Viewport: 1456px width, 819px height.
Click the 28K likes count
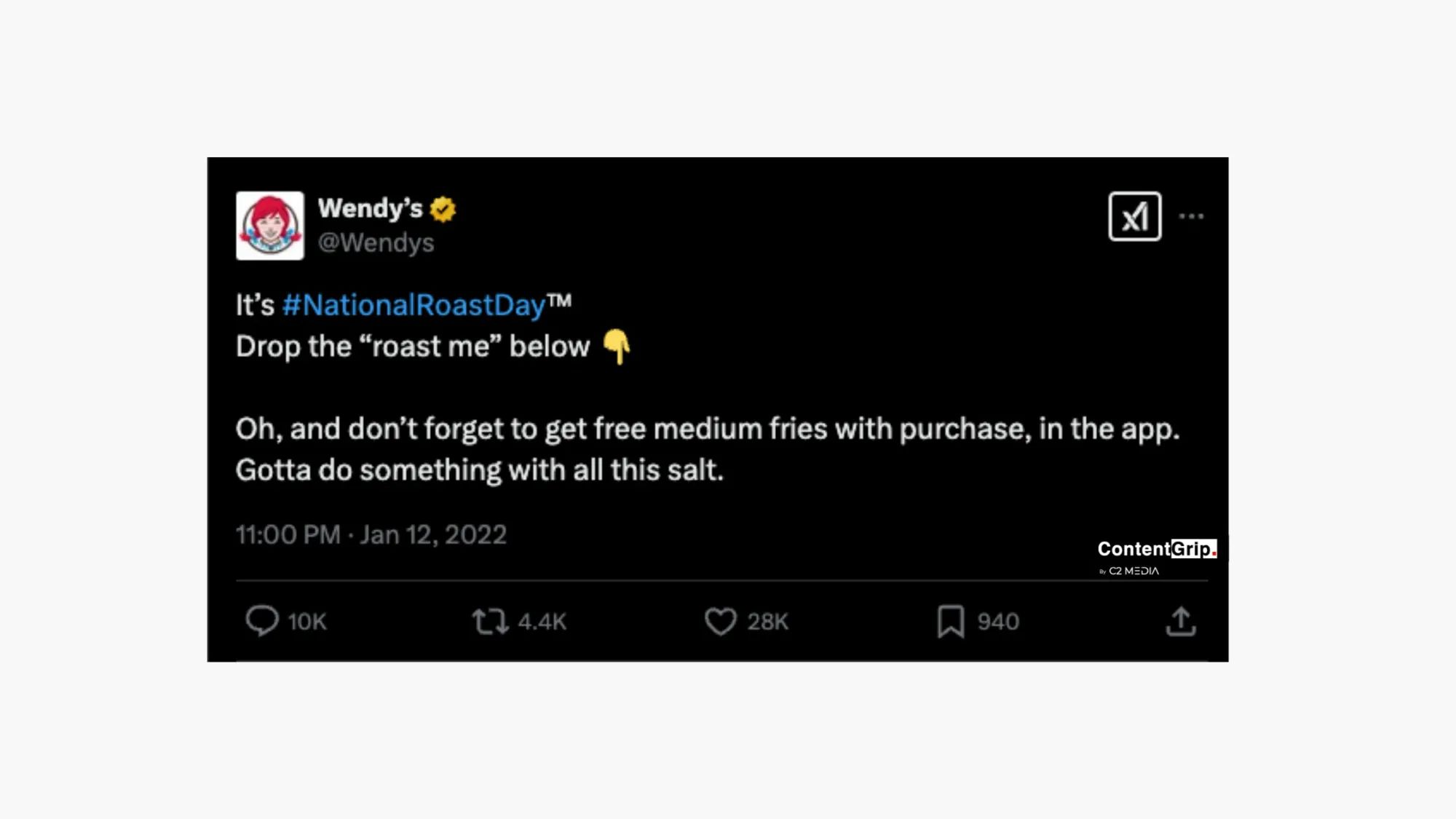[x=766, y=621]
